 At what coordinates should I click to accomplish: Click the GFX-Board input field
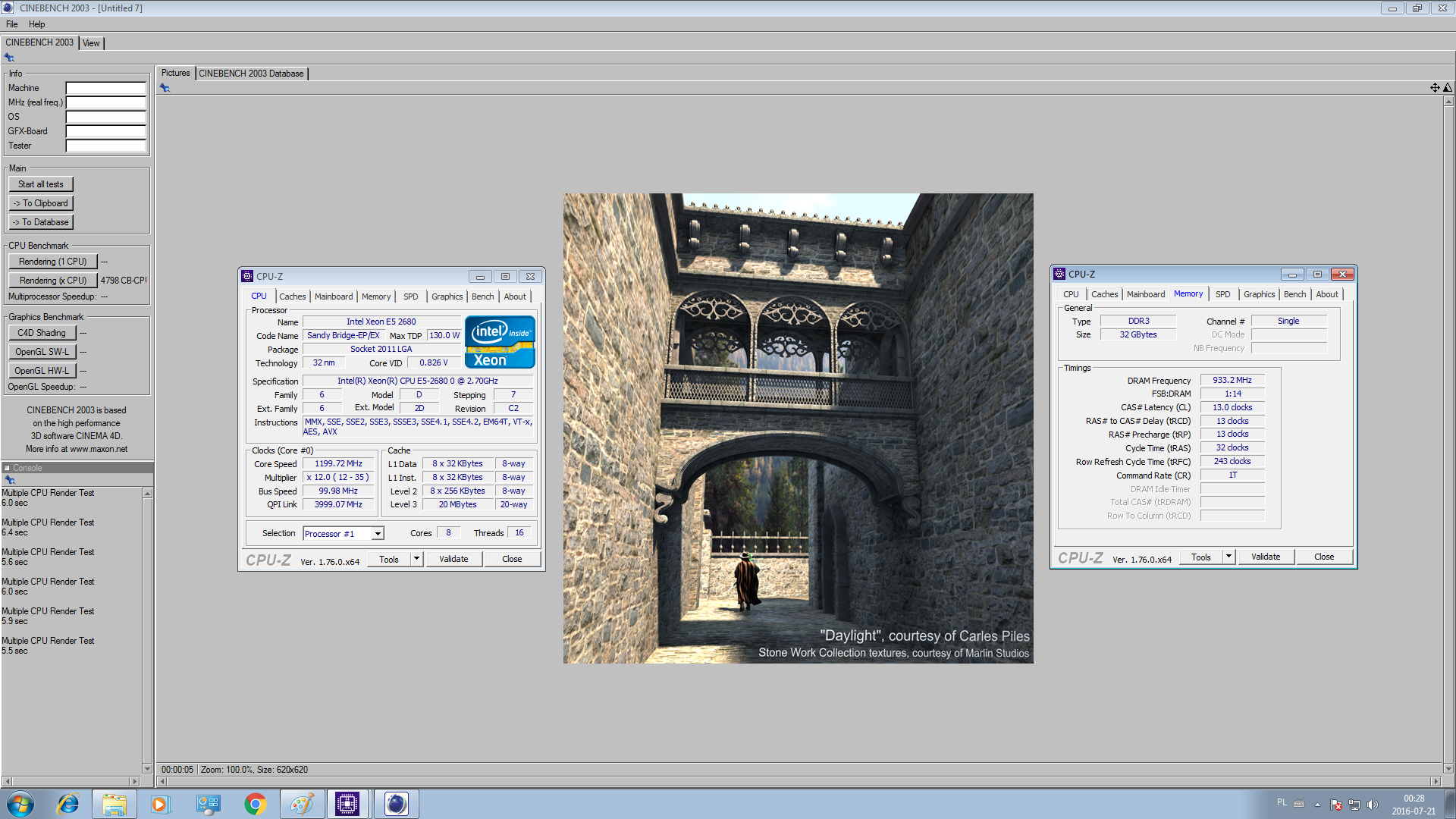[105, 131]
